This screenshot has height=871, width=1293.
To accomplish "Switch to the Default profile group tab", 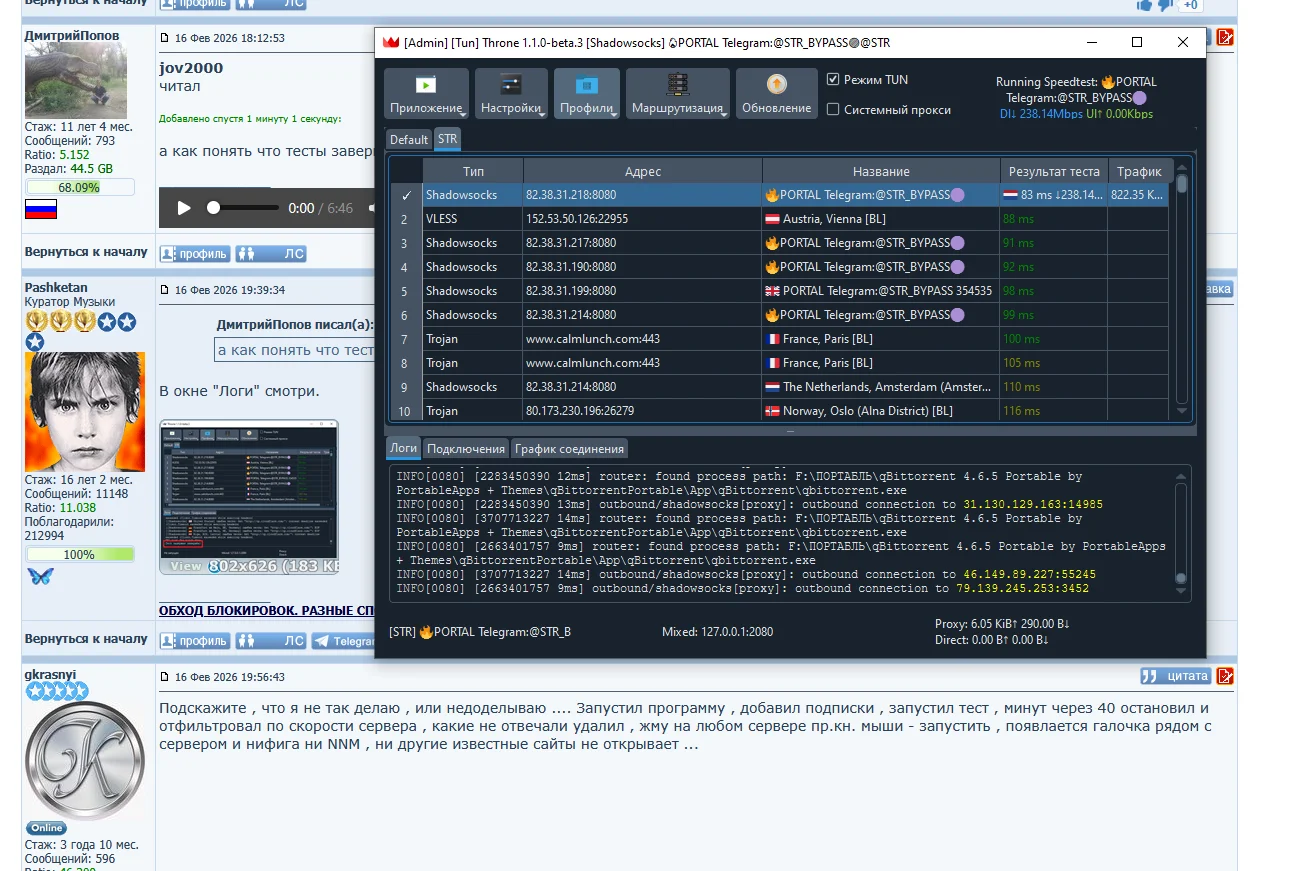I will pos(409,140).
